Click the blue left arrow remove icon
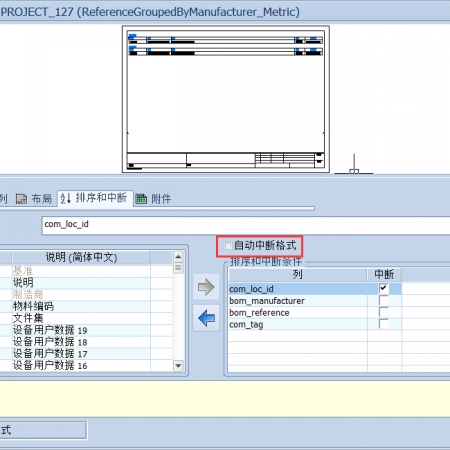The width and height of the screenshot is (450, 450). (206, 318)
